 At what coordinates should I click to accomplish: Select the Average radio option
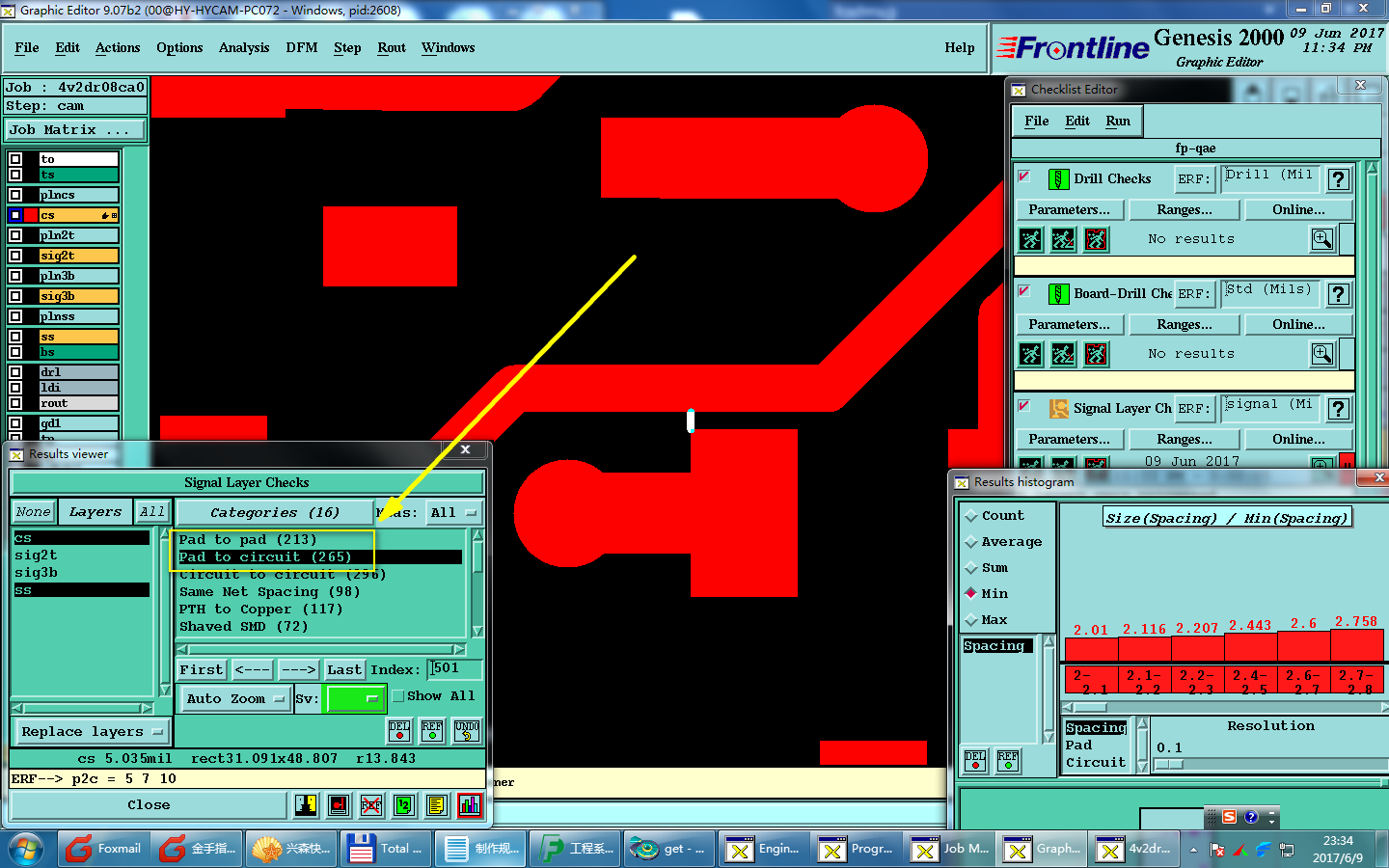[971, 542]
